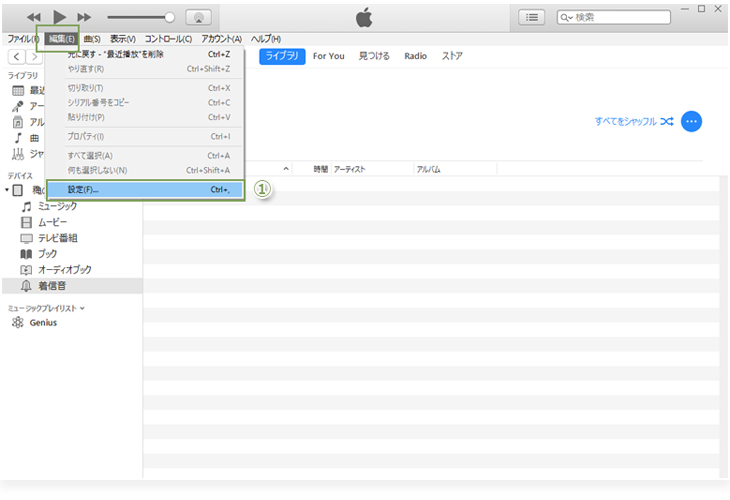Open the blue more options button
The image size is (730, 500).
pos(691,122)
